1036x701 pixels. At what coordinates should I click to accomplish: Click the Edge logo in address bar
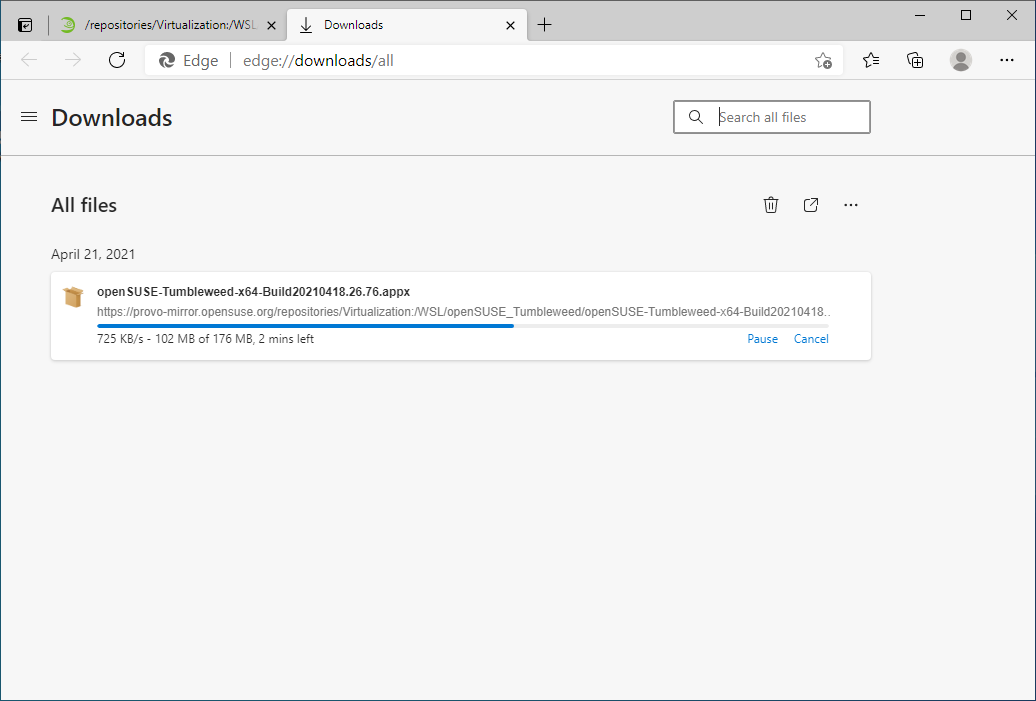click(166, 61)
